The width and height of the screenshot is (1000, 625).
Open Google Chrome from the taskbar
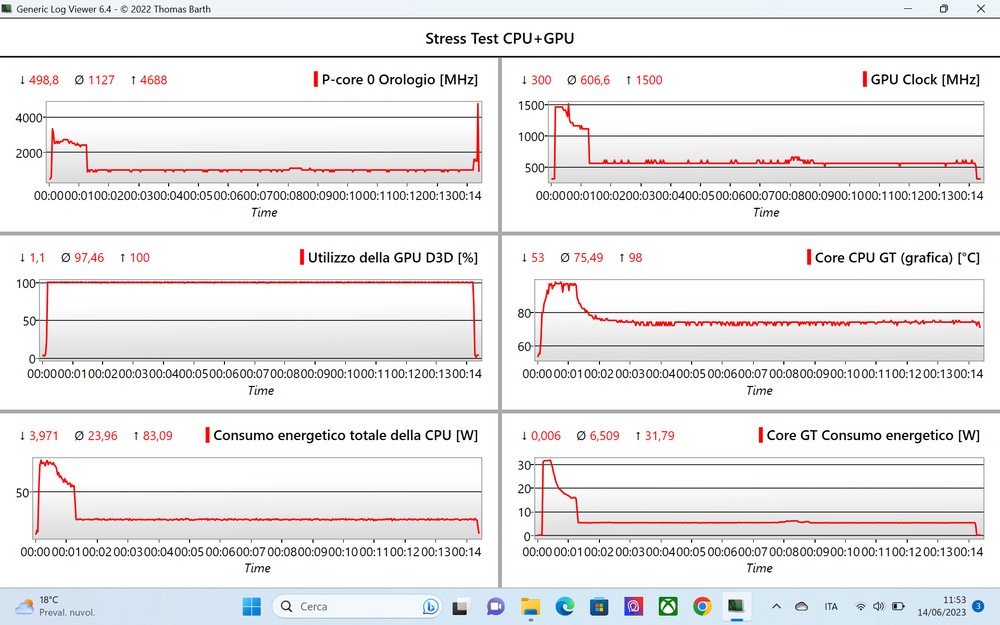pos(702,606)
